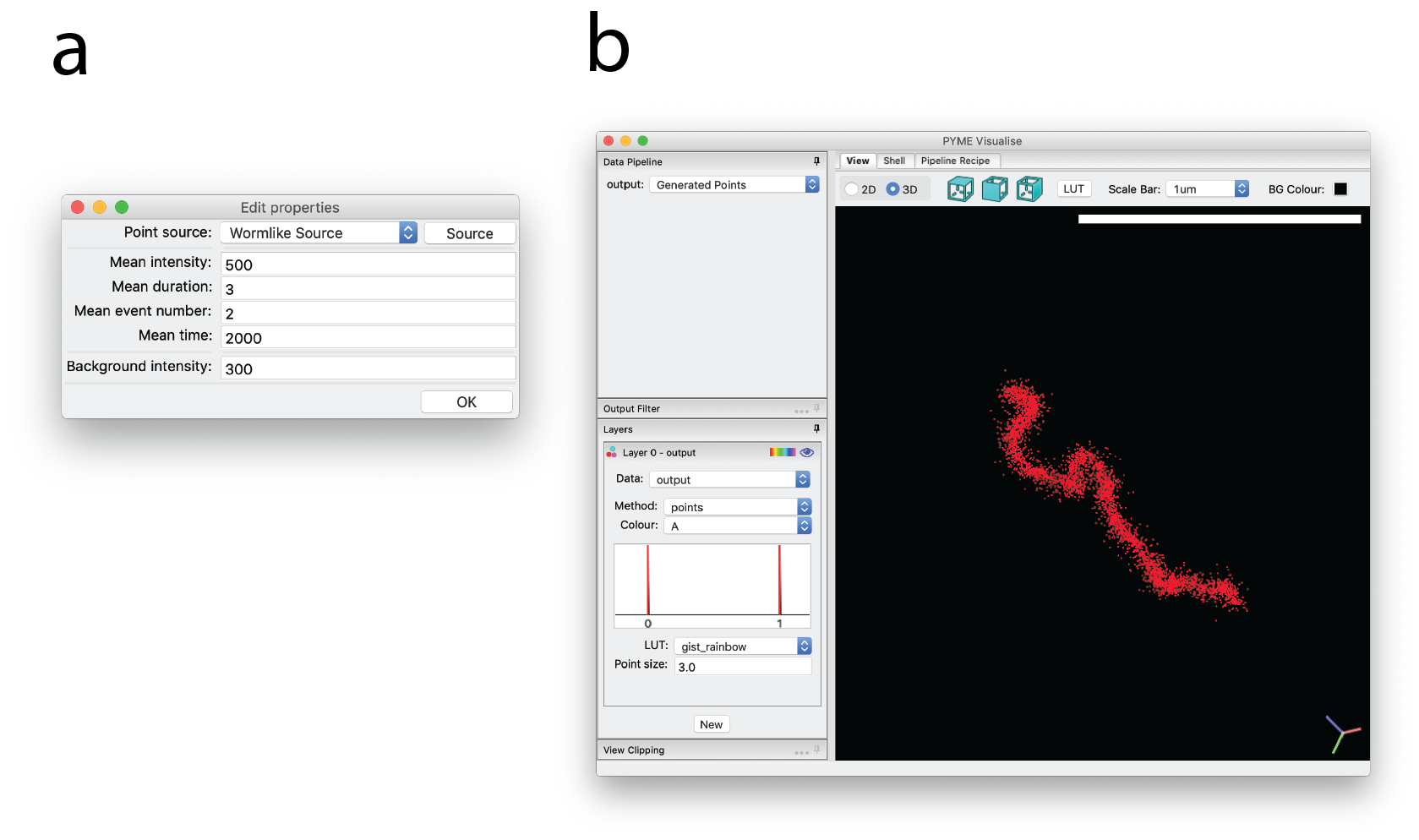Click the BG Colour black swatch
The height and width of the screenshot is (840, 1419).
pyautogui.click(x=1340, y=189)
